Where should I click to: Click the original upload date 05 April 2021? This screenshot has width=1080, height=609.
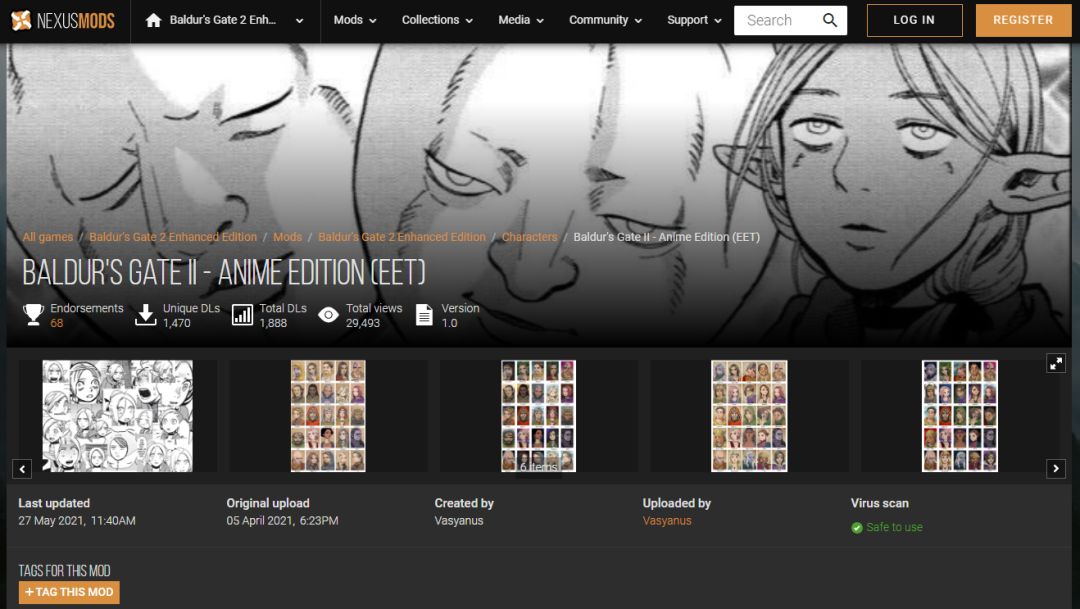pos(282,521)
